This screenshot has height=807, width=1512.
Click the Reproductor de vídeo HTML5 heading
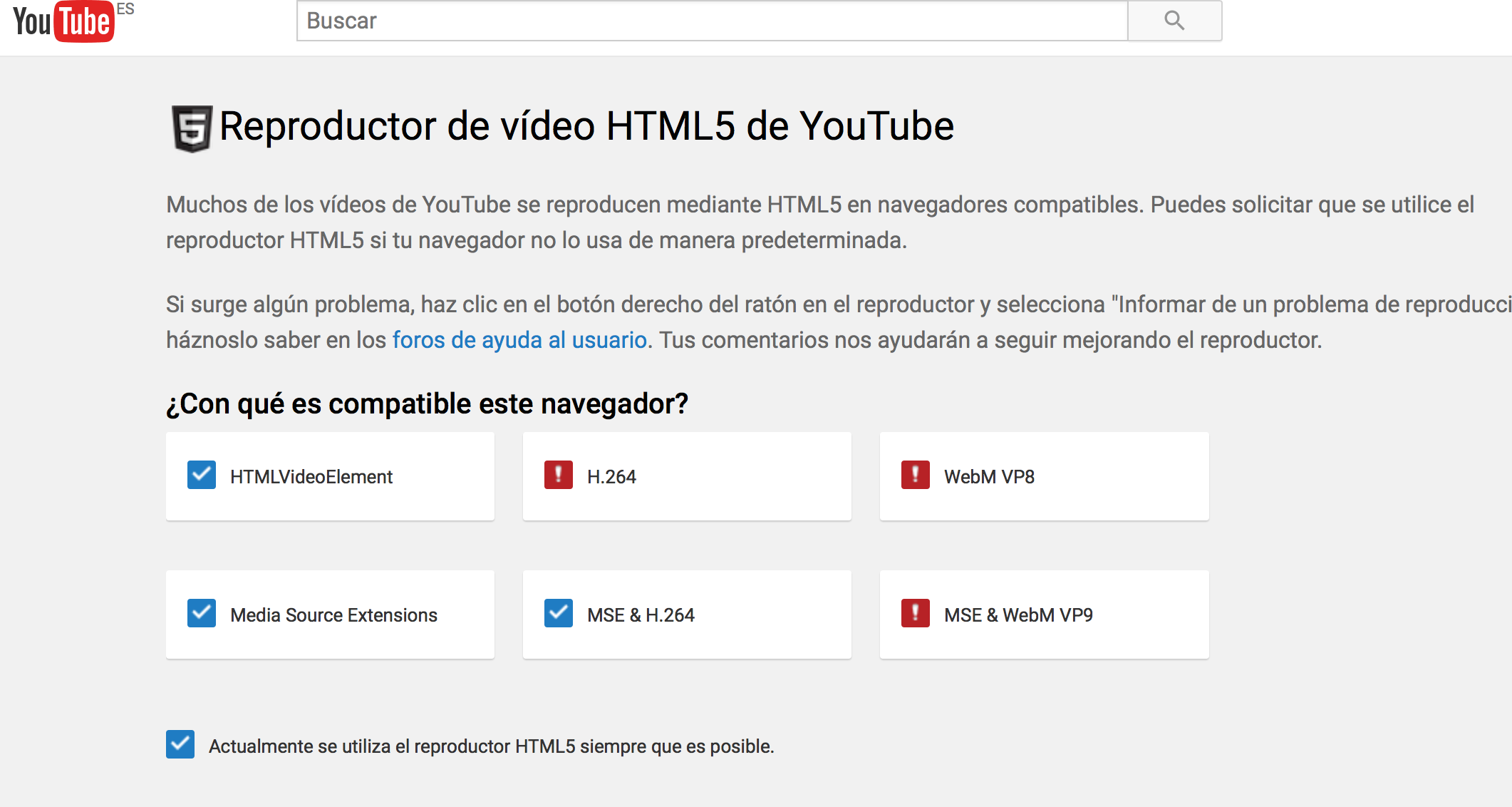(586, 127)
